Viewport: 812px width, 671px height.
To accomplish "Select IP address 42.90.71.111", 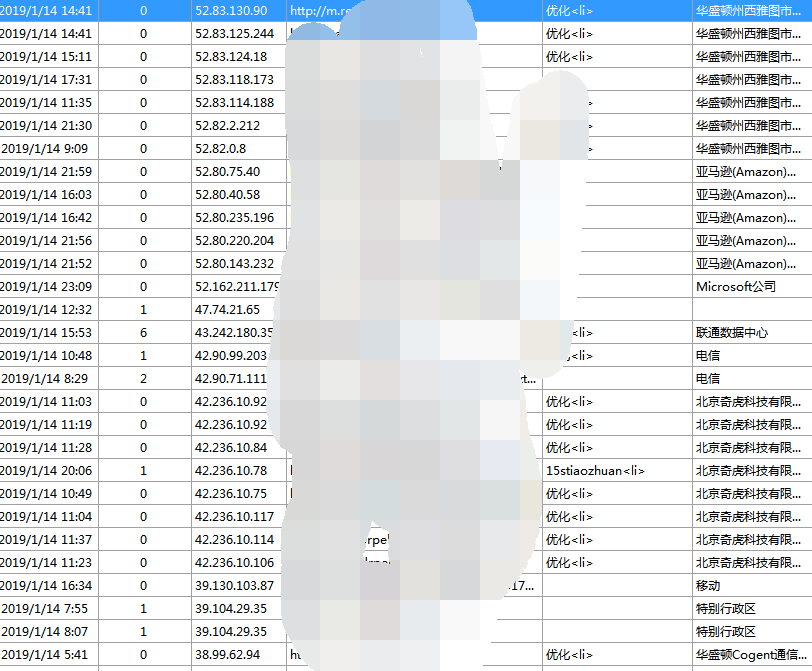I will [231, 379].
